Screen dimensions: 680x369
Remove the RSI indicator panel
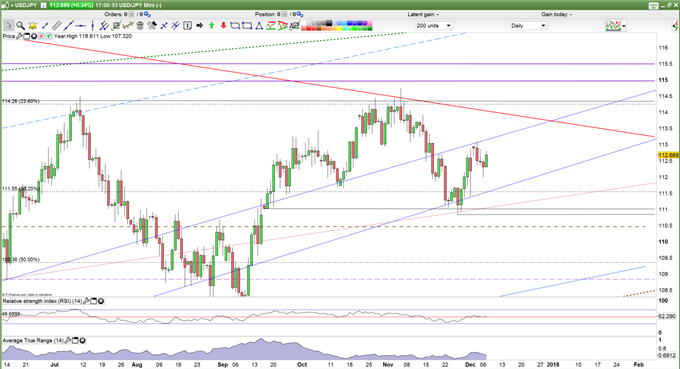(101, 301)
